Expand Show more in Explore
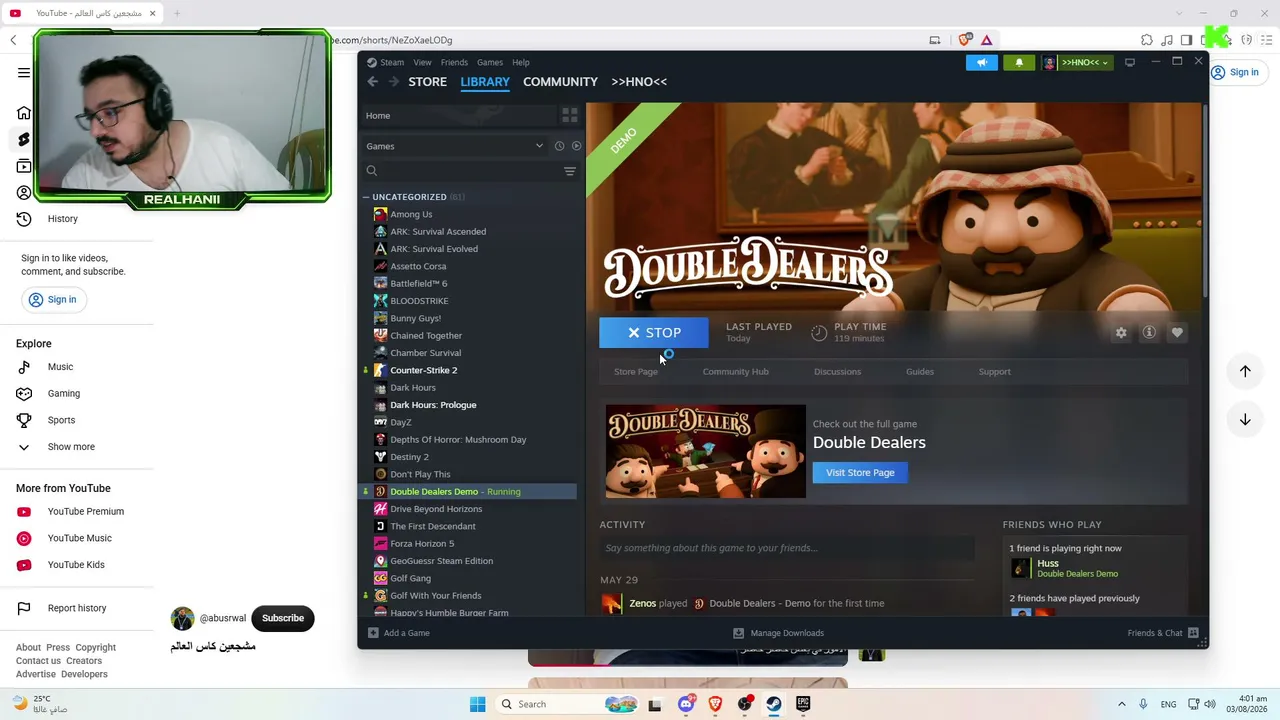Image resolution: width=1280 pixels, height=720 pixels. pyautogui.click(x=71, y=447)
